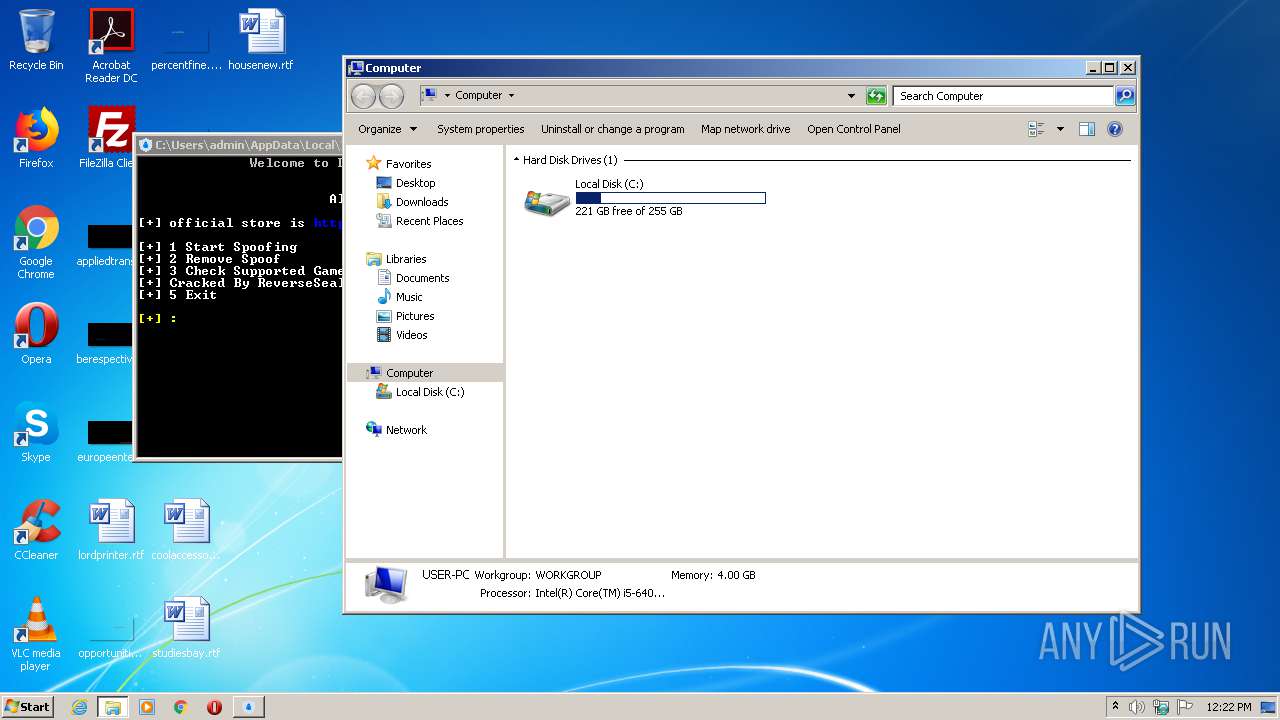Click the search magnifier icon in Explorer
The width and height of the screenshot is (1280, 720).
coord(1125,96)
